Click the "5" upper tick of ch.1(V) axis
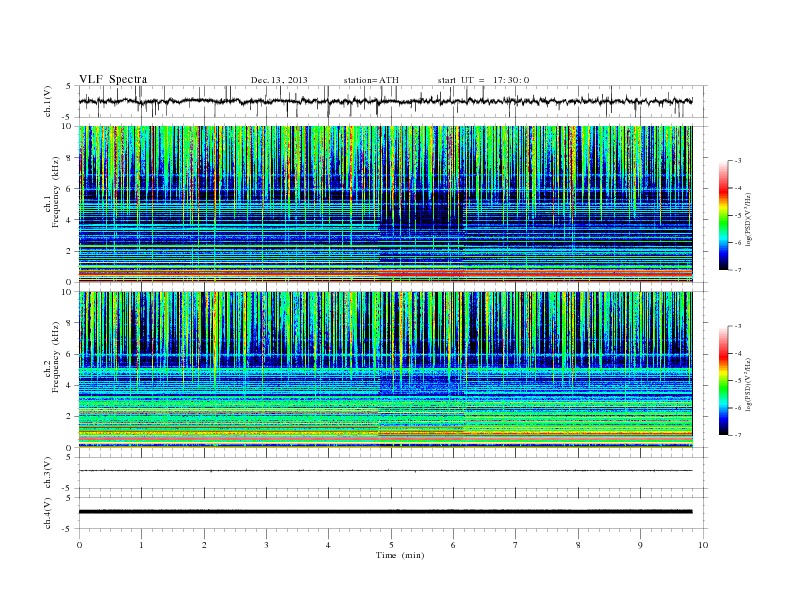 tap(69, 86)
